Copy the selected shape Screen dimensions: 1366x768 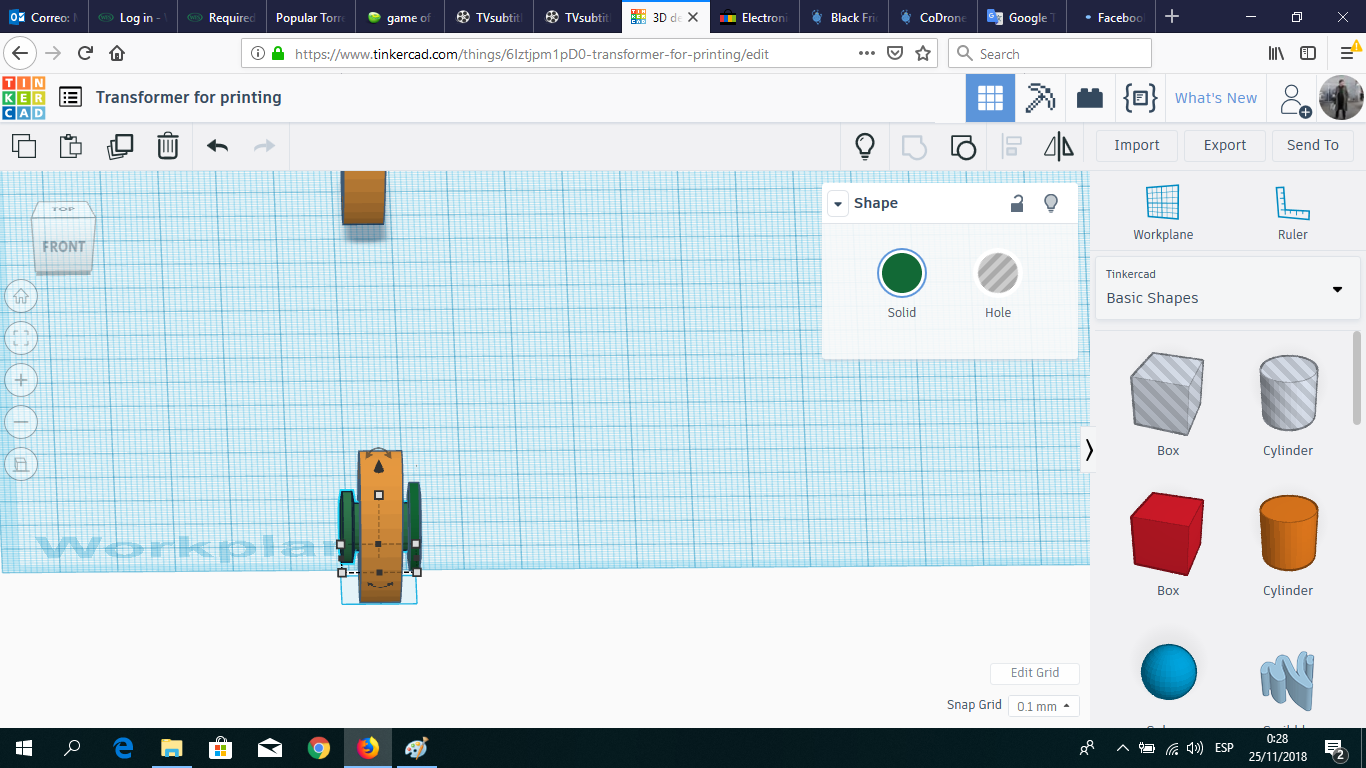(x=24, y=146)
